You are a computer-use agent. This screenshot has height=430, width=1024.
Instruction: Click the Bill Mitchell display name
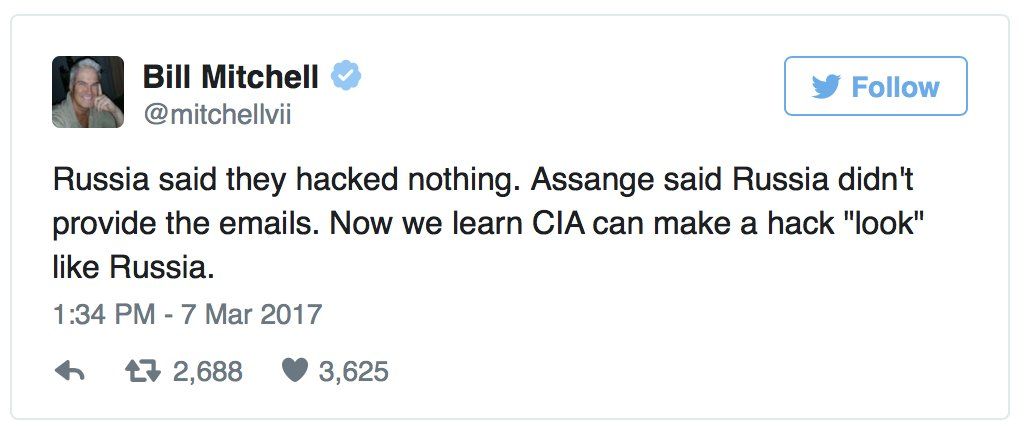(x=231, y=76)
